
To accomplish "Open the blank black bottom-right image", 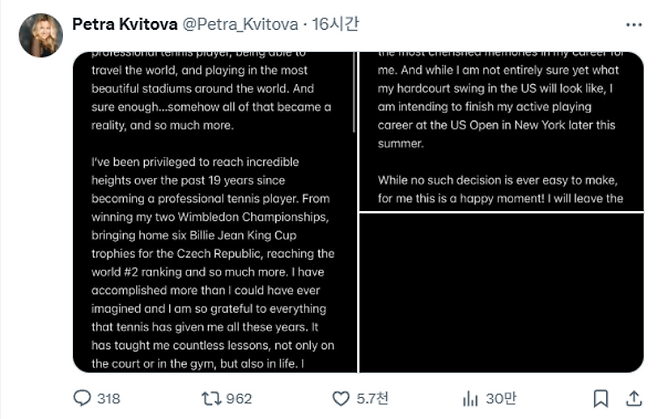I will (500, 292).
